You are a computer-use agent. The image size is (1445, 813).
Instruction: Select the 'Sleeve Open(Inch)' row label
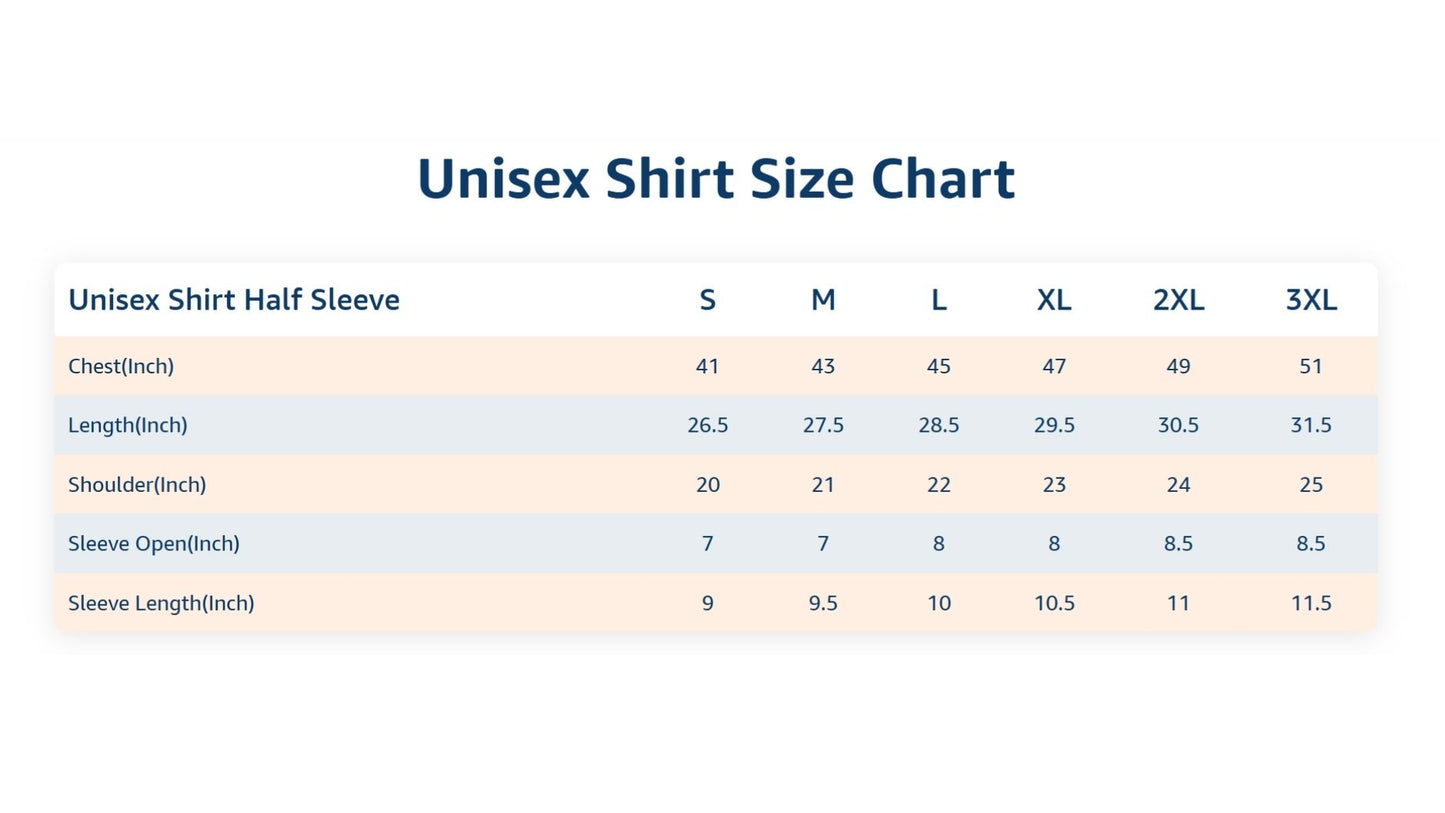(x=154, y=544)
